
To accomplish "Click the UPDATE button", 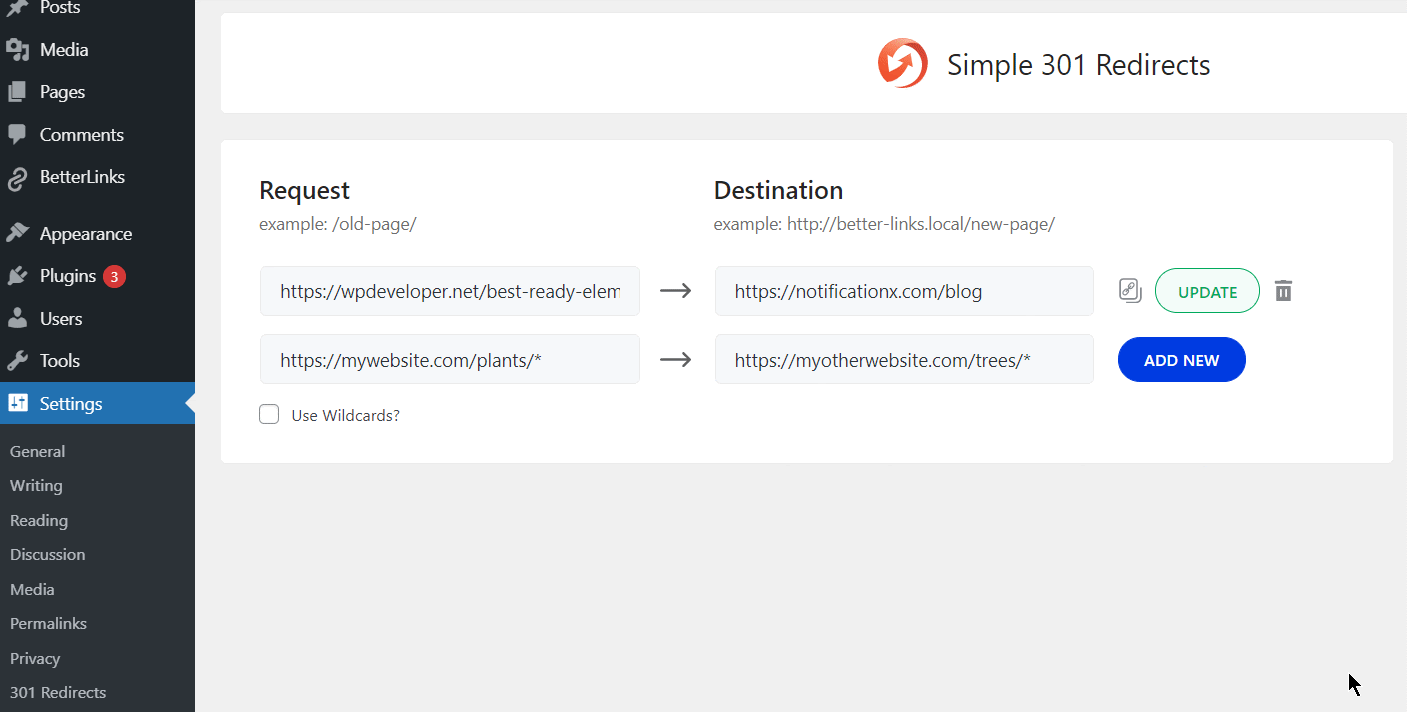I will pyautogui.click(x=1207, y=290).
